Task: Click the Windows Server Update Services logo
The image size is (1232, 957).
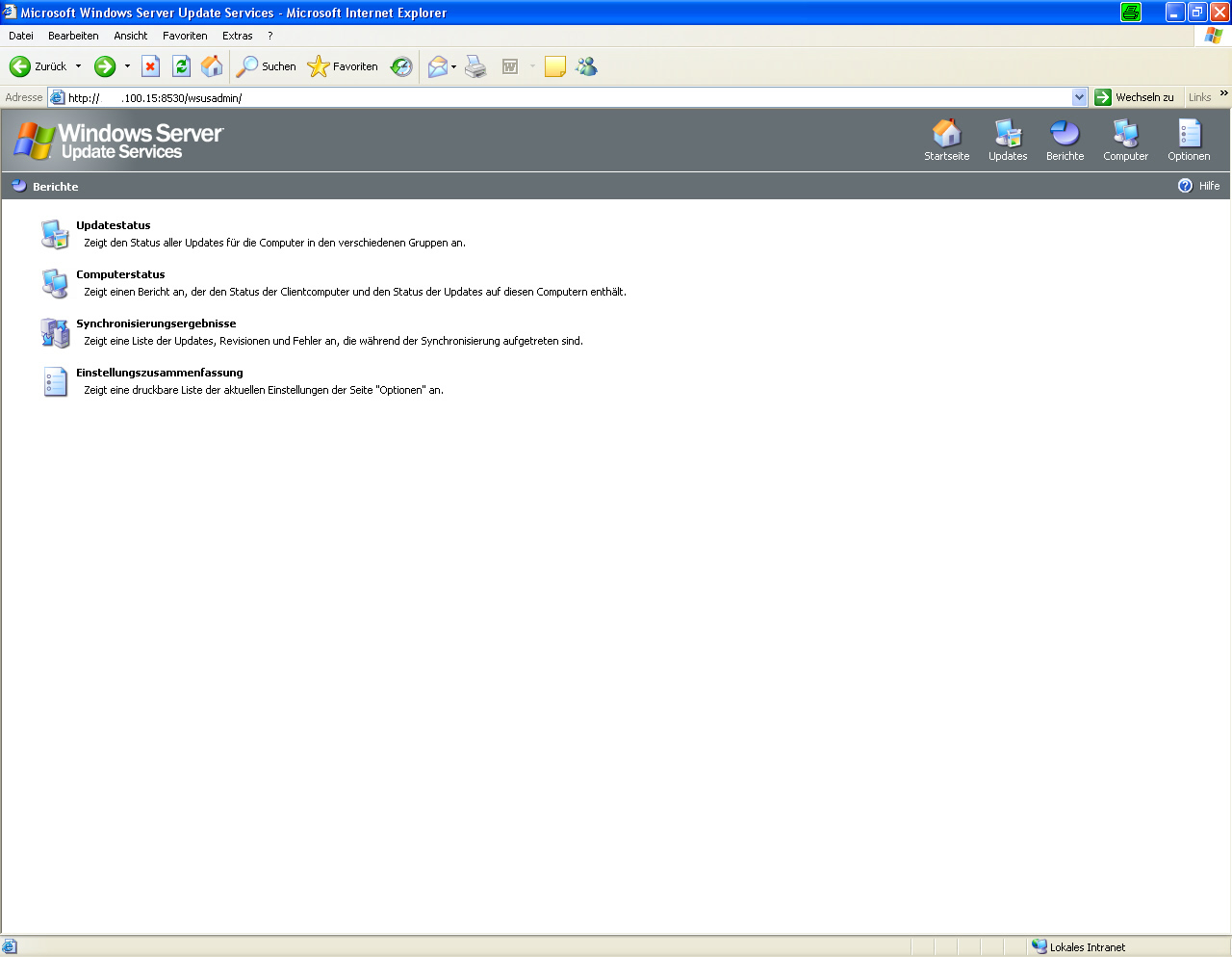Action: pyautogui.click(x=119, y=141)
